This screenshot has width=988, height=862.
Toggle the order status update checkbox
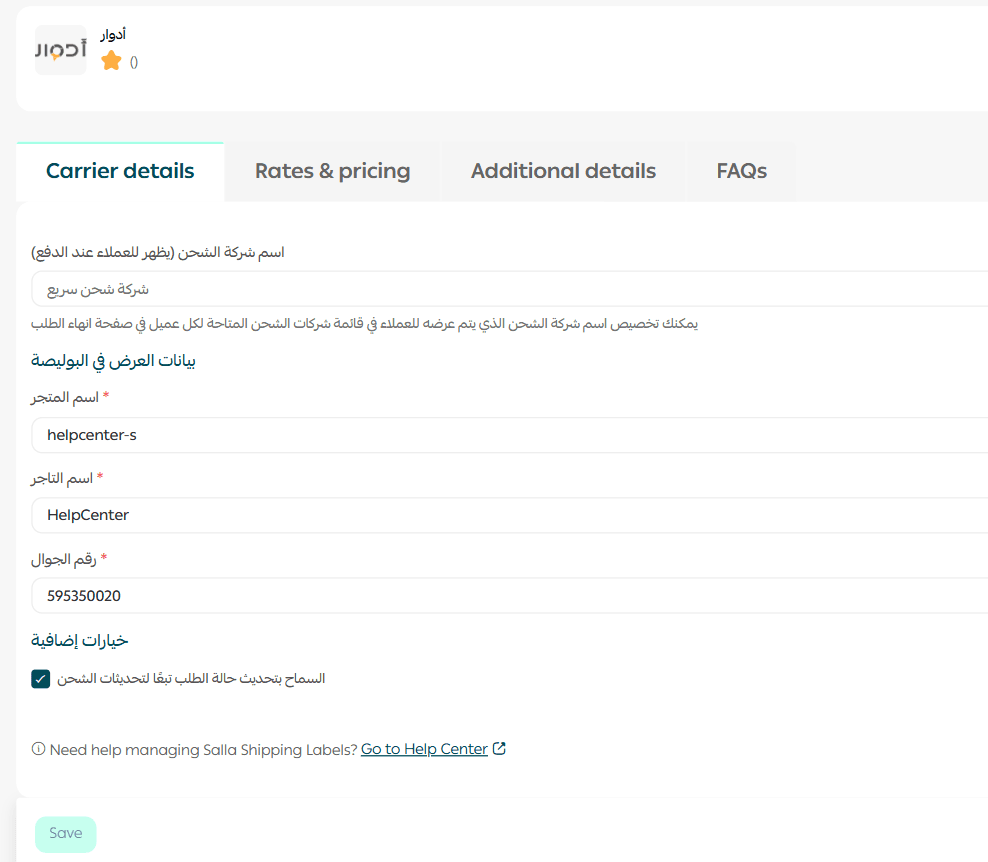tap(41, 679)
